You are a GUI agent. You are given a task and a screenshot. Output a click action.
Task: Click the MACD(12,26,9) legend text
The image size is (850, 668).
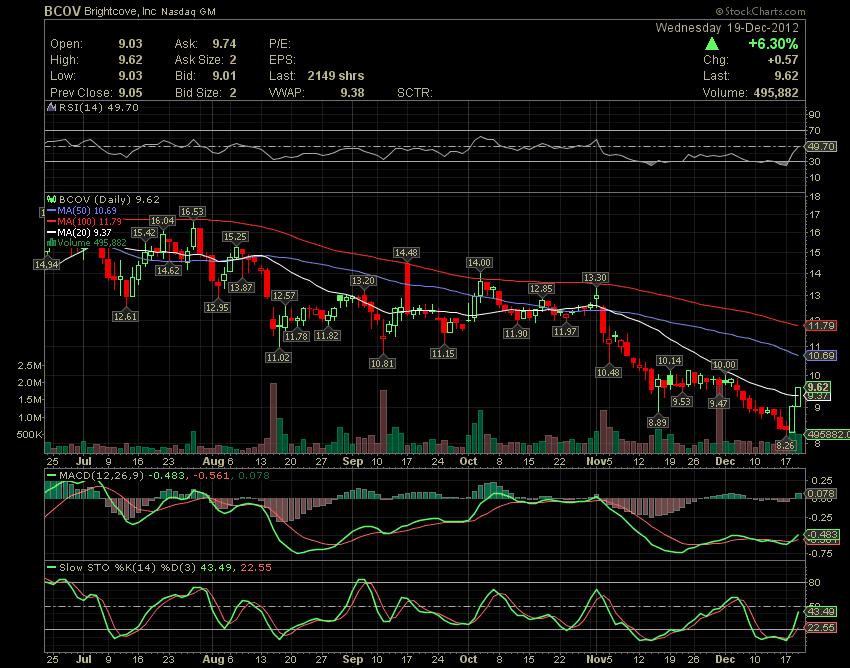coord(101,476)
